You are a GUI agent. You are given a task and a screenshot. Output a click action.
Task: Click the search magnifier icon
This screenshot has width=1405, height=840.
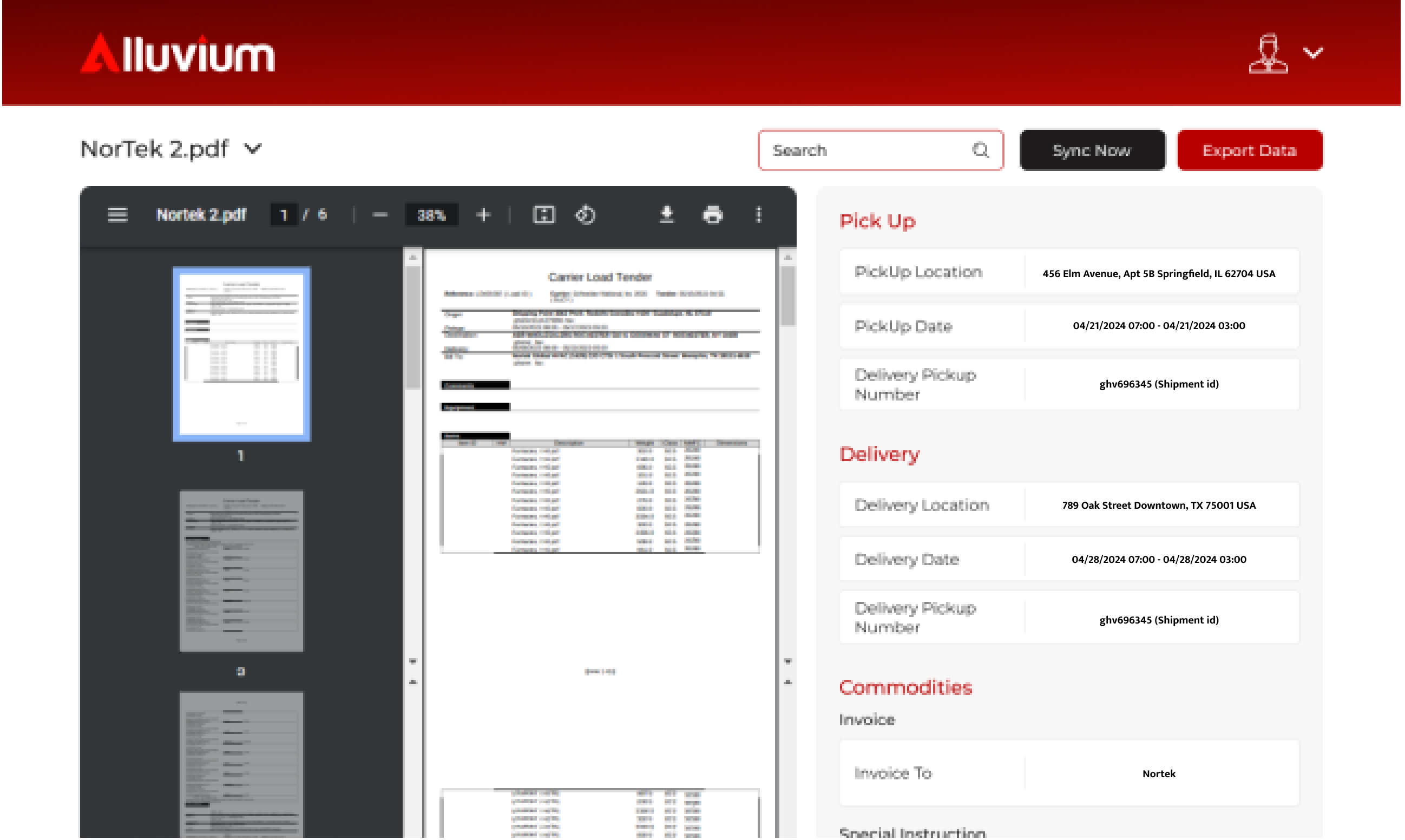click(980, 150)
